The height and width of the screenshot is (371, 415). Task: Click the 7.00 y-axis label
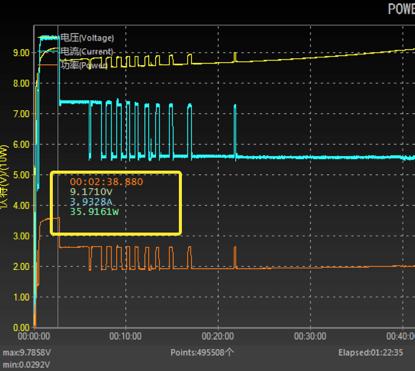point(21,114)
